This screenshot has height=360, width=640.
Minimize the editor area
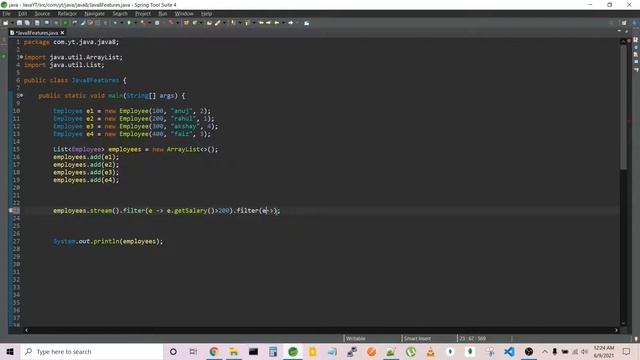click(x=619, y=31)
